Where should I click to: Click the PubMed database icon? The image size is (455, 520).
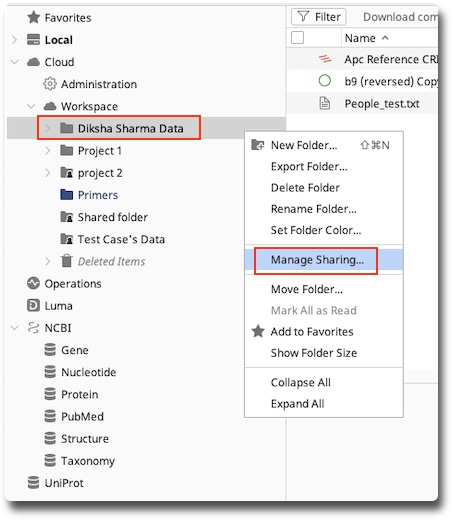pyautogui.click(x=50, y=416)
